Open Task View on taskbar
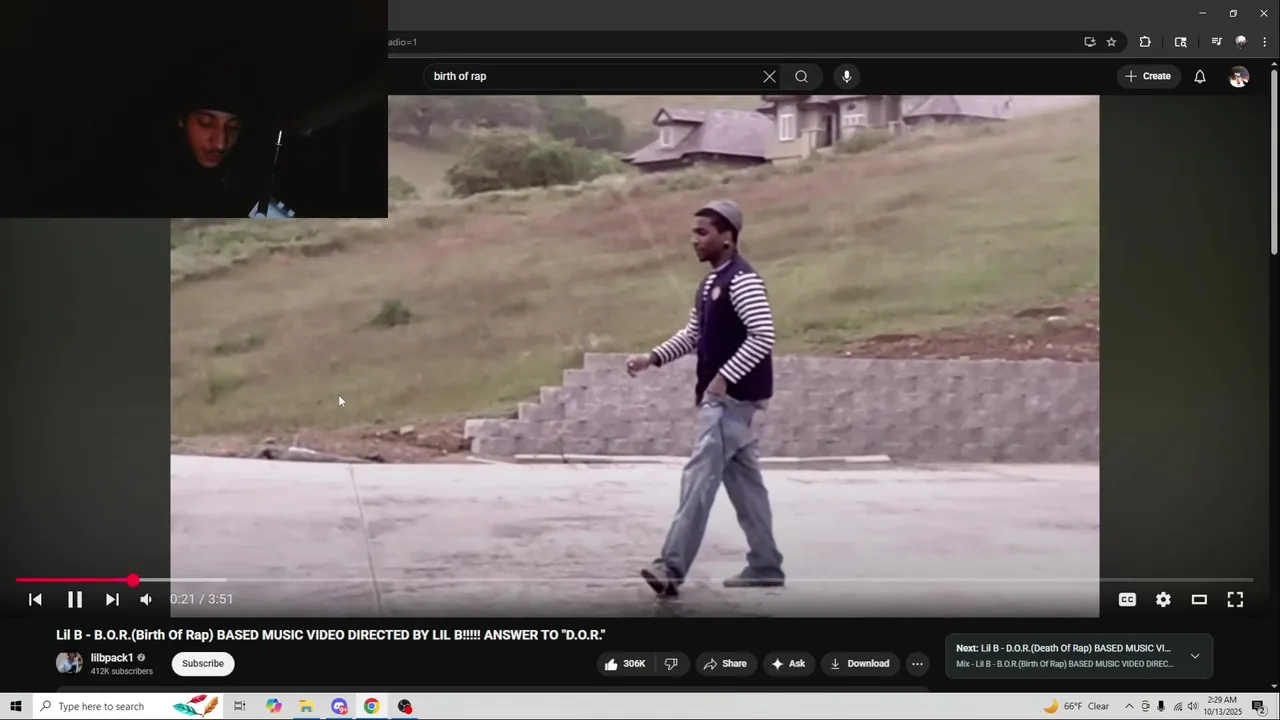1280x720 pixels. point(240,706)
